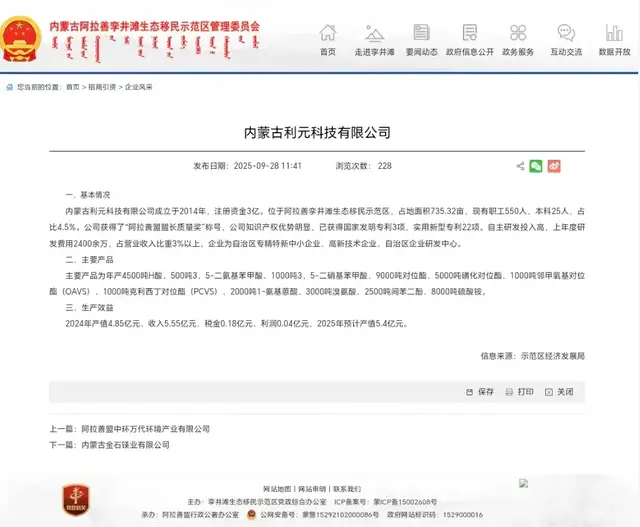This screenshot has height=527, width=640.
Task: Click the heading 一、基本情况
Action: 88,195
